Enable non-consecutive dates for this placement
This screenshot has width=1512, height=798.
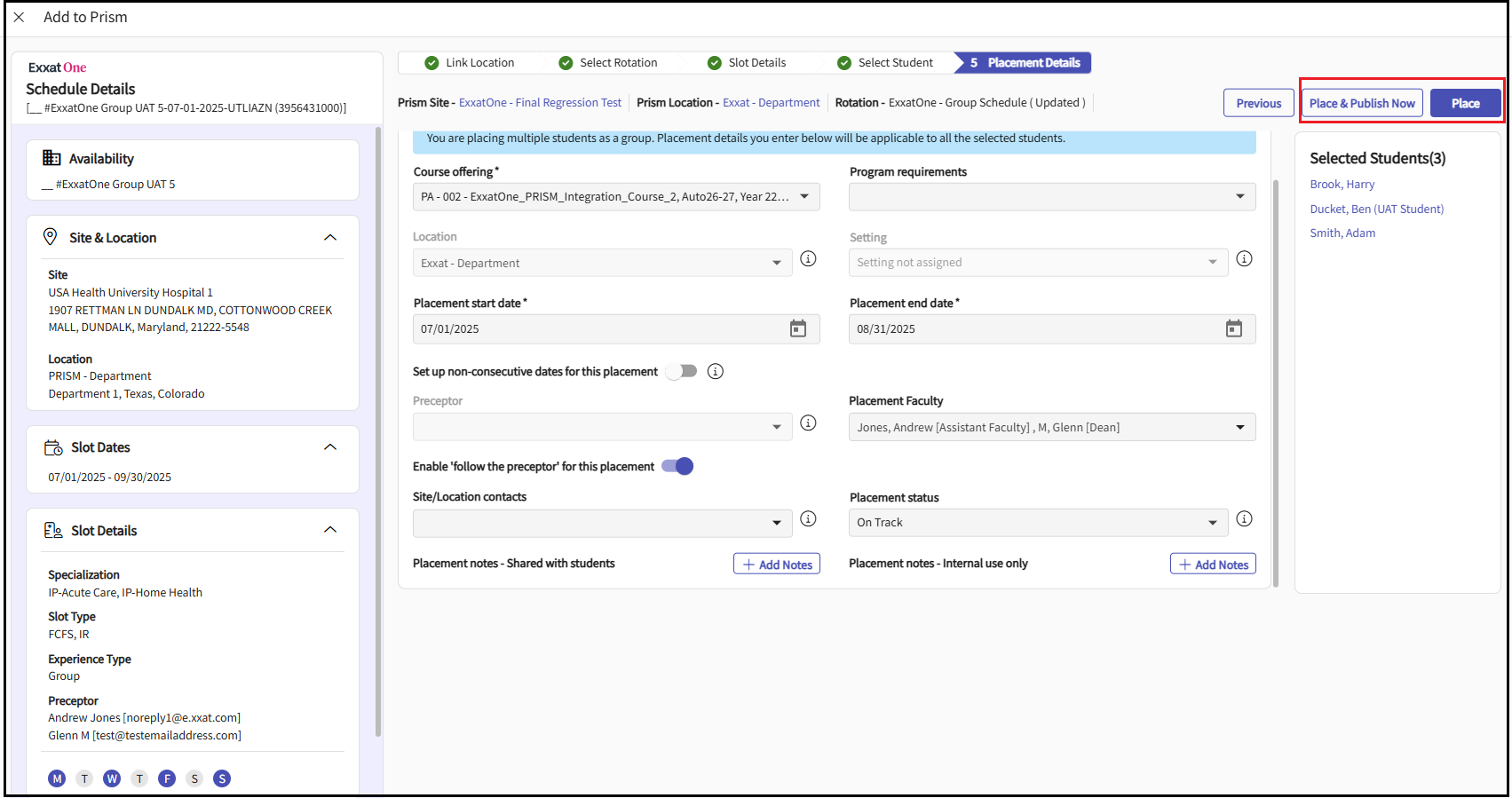[682, 372]
